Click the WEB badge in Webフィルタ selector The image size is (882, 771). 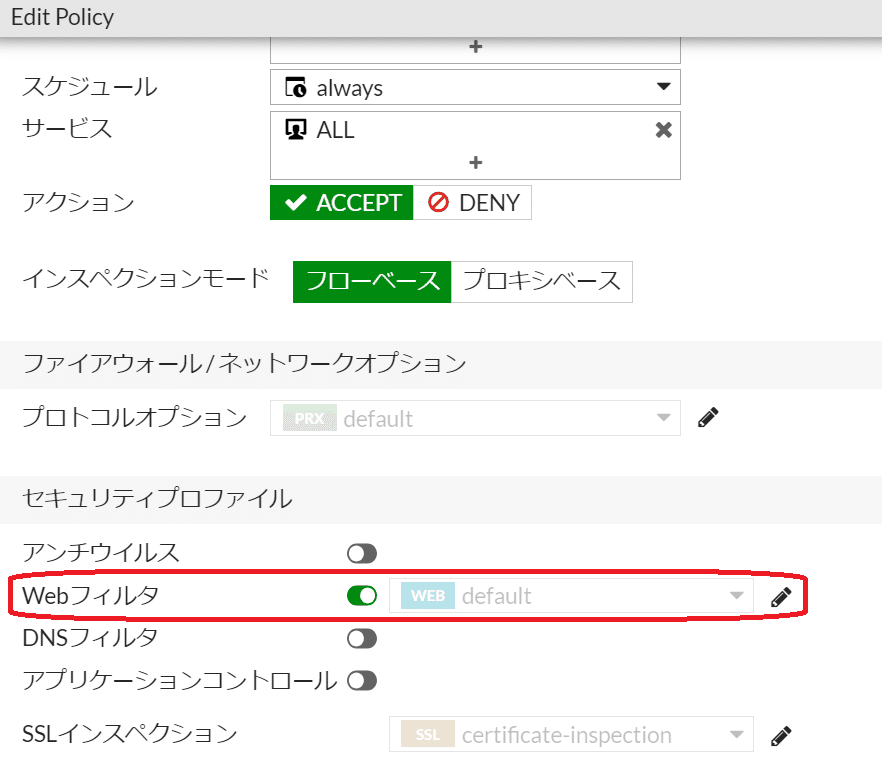pyautogui.click(x=428, y=596)
